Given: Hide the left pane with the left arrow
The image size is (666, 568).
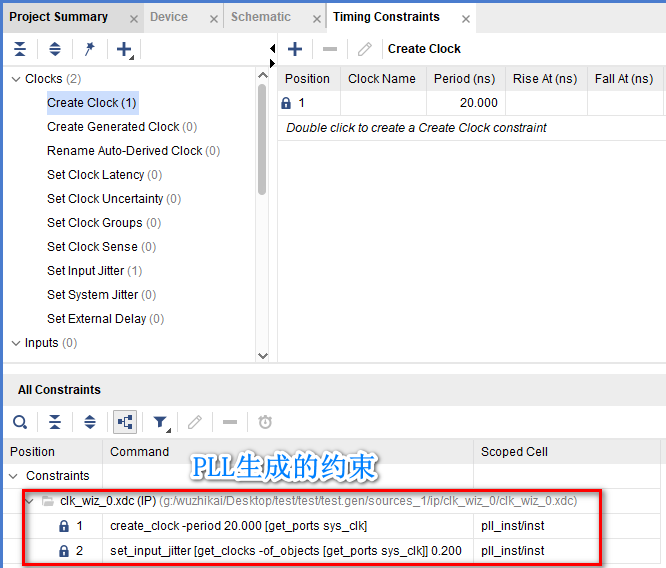Looking at the screenshot, I should pos(272,48).
